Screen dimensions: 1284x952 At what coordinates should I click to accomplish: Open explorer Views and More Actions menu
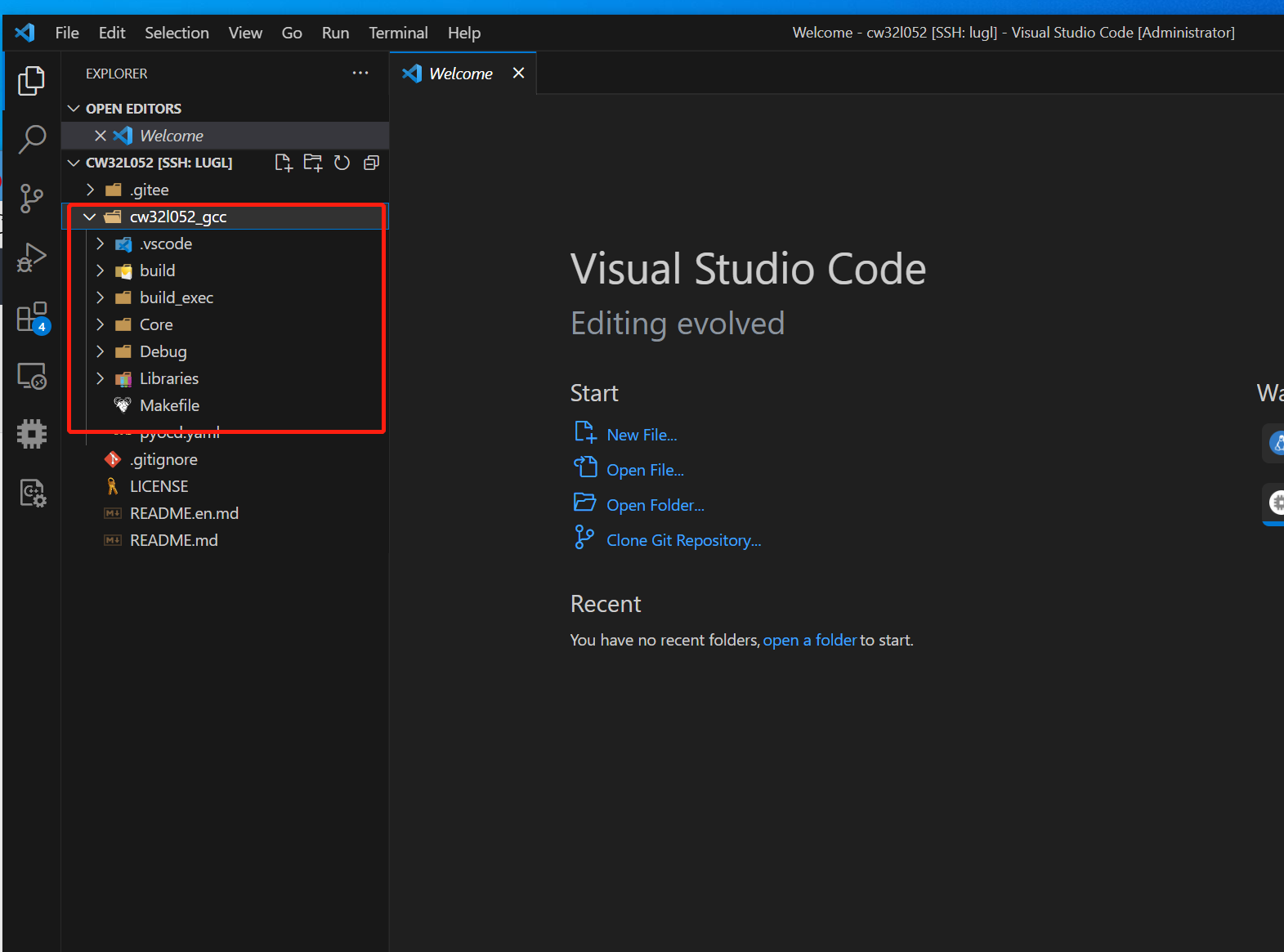pos(360,73)
